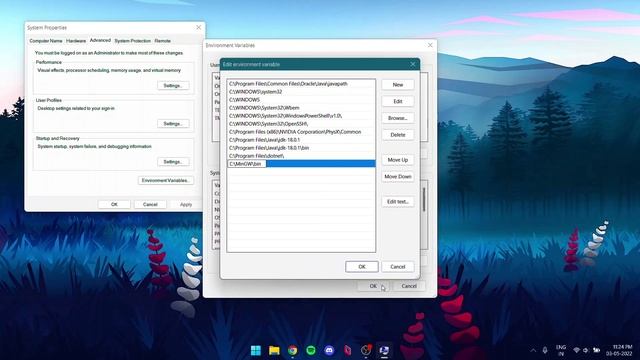
Task: Open Discord from the taskbar
Action: pyautogui.click(x=329, y=350)
